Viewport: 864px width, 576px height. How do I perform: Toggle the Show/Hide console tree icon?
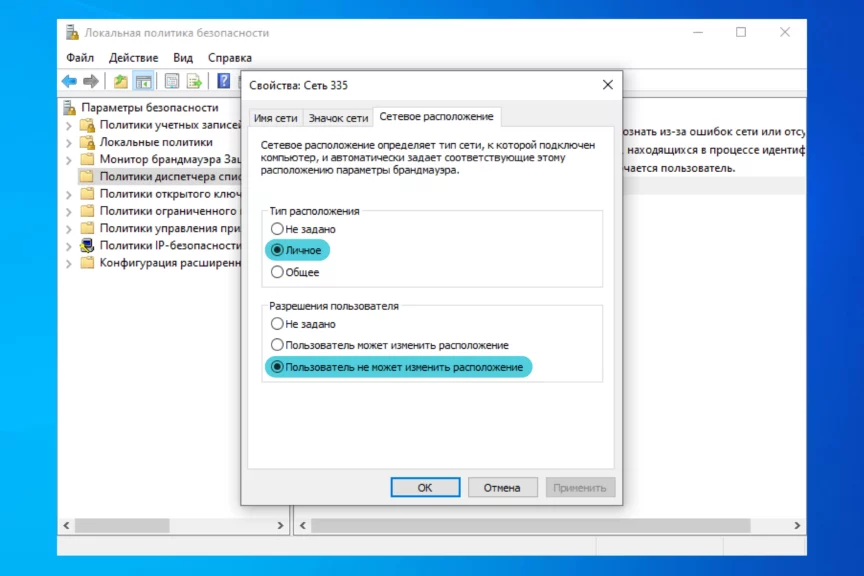click(144, 81)
